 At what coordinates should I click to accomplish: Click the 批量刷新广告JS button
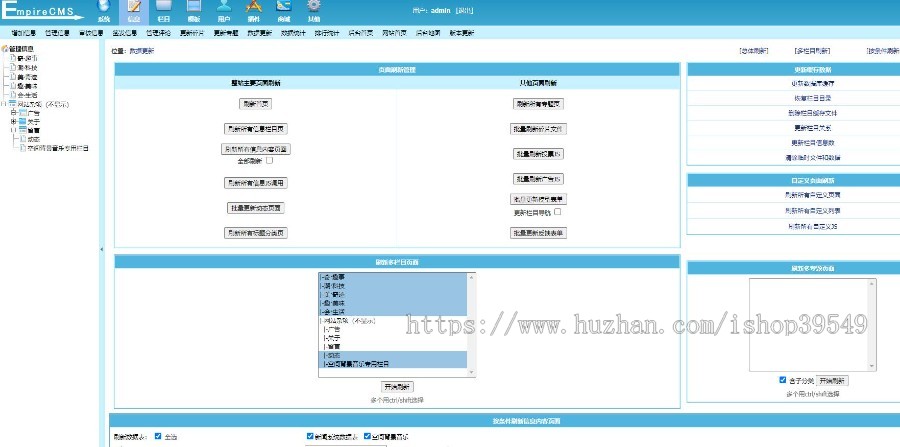(538, 179)
